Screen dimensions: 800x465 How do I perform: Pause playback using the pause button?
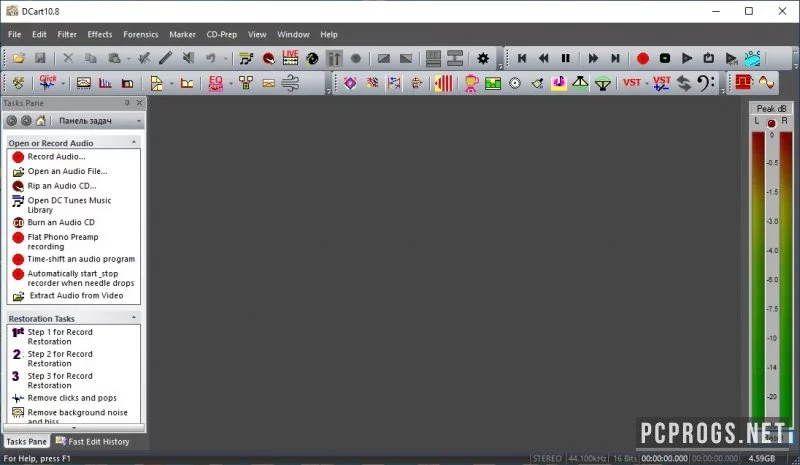point(565,59)
